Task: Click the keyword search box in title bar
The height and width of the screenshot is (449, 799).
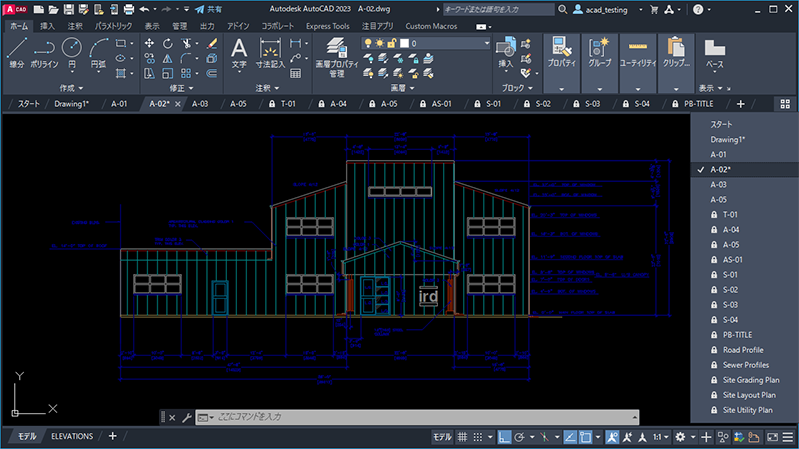Action: pos(498,9)
